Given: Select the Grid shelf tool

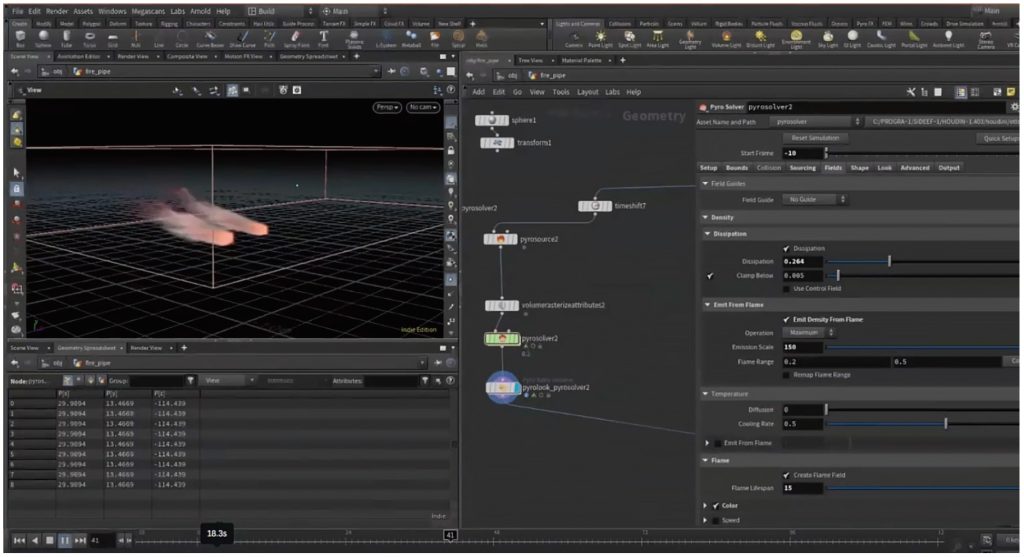Looking at the screenshot, I should click(113, 39).
